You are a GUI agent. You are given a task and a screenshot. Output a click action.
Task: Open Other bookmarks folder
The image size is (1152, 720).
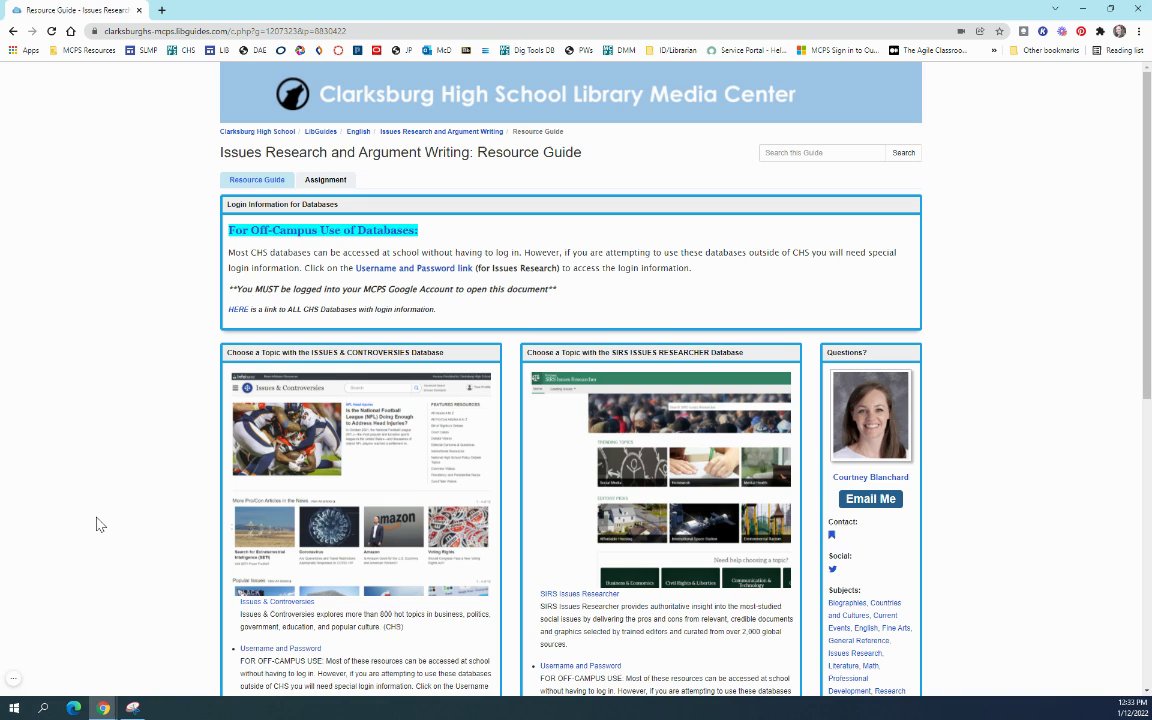pyautogui.click(x=1045, y=51)
